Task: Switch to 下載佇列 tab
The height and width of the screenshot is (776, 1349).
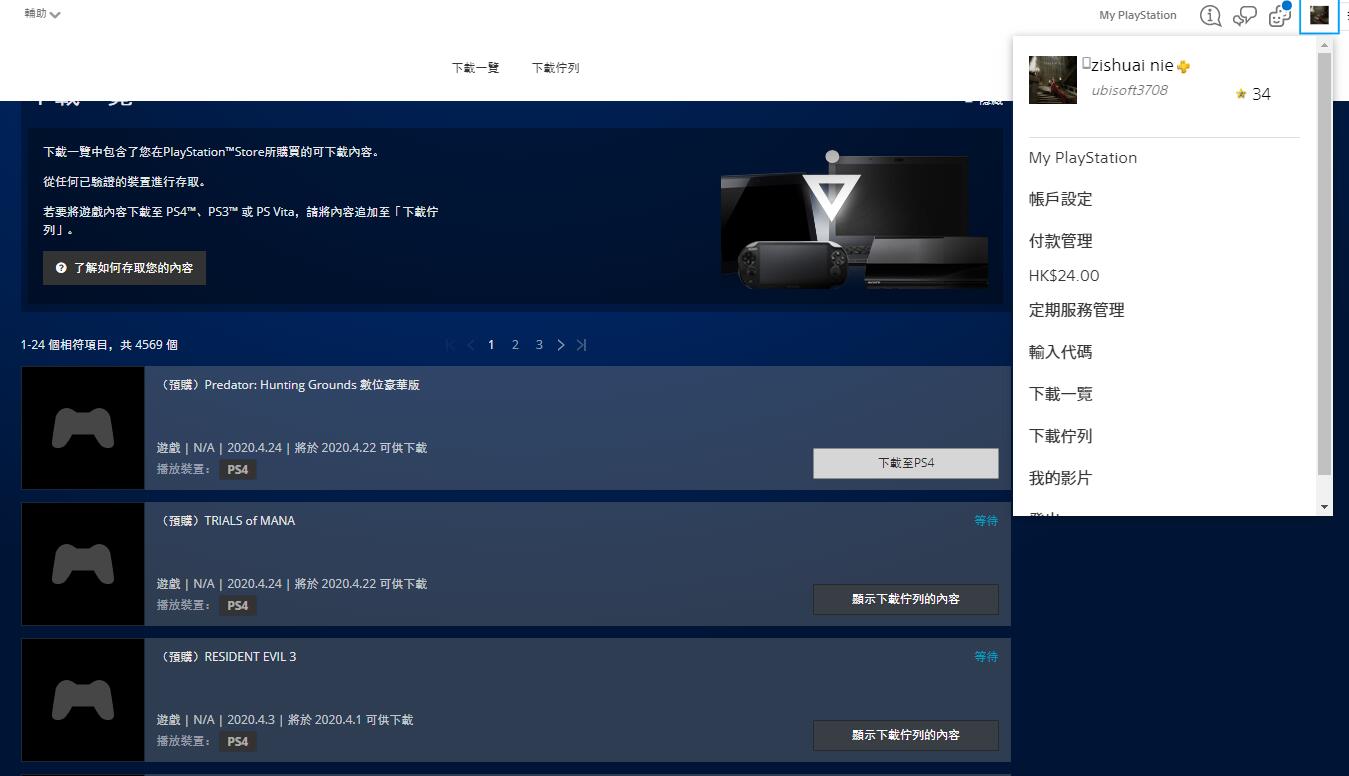Action: (555, 68)
